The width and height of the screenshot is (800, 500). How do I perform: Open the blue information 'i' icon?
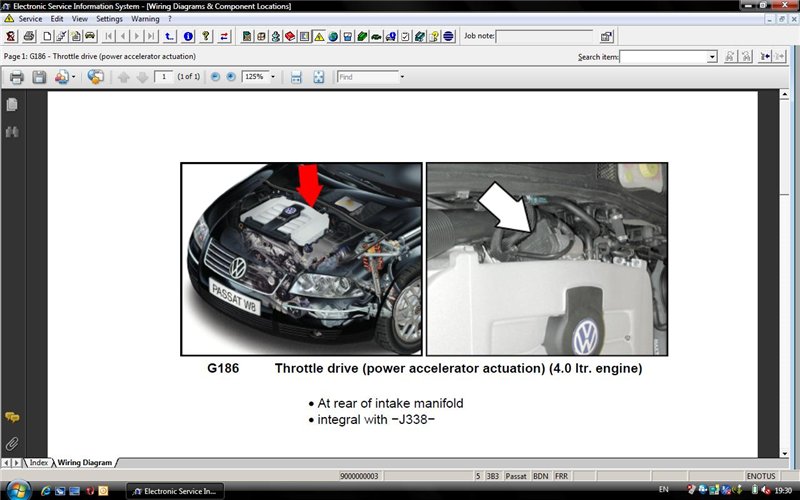188,36
